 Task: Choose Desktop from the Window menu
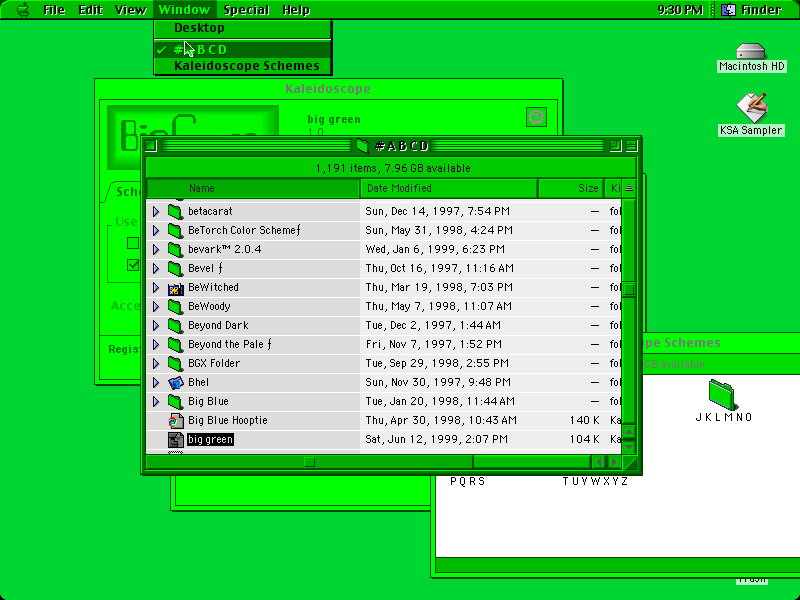[x=243, y=28]
